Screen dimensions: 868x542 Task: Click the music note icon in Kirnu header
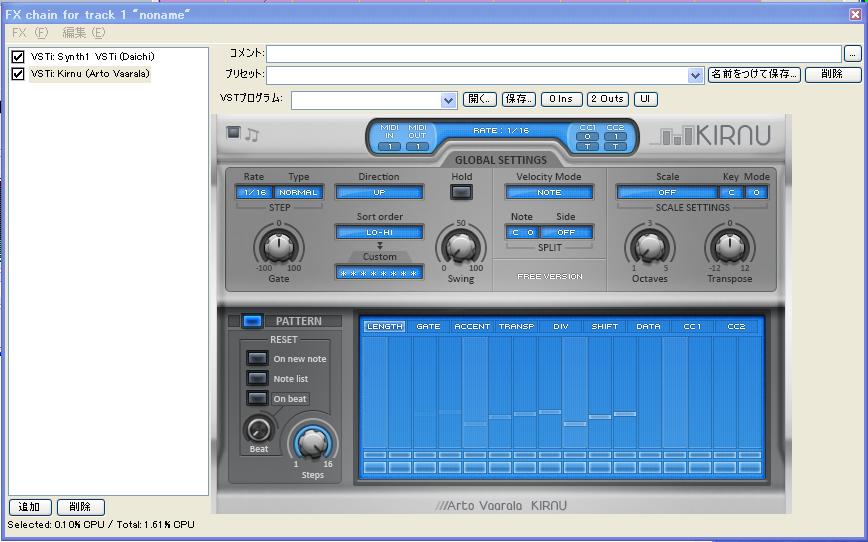coord(252,135)
